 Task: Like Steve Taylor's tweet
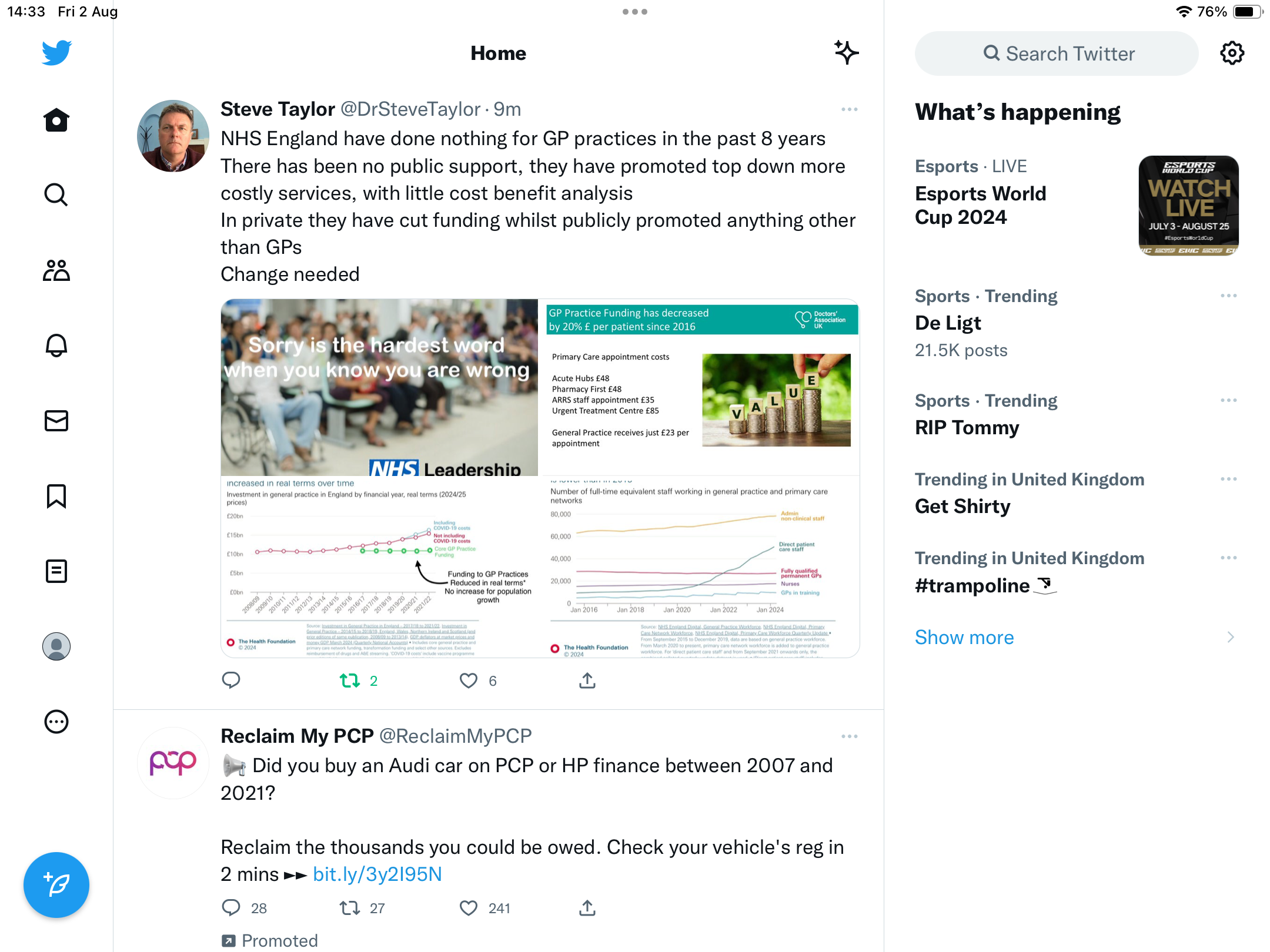[469, 681]
